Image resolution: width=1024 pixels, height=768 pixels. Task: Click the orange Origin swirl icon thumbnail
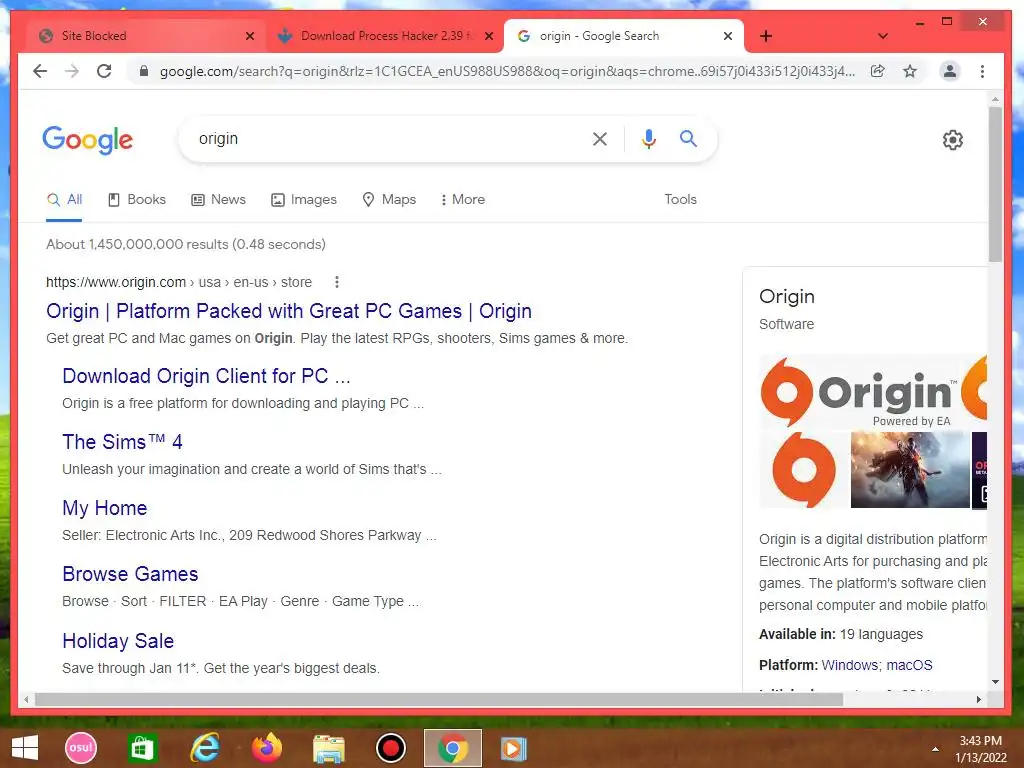point(804,470)
